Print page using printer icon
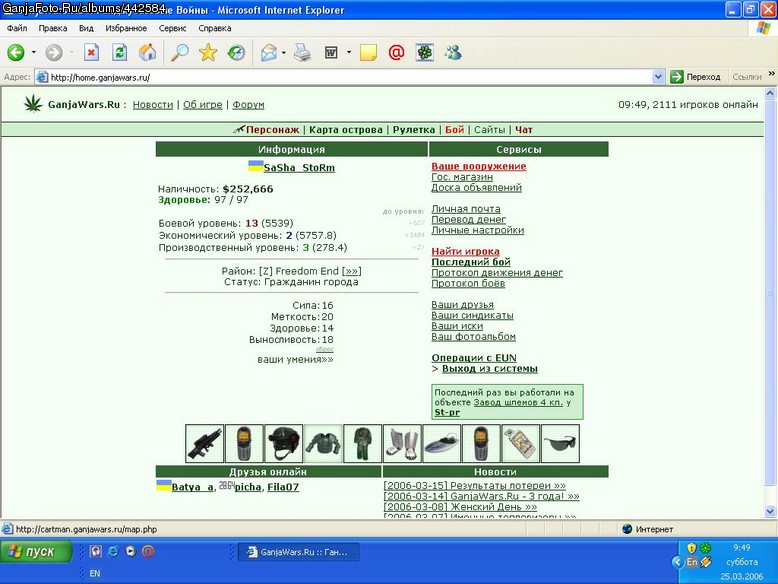 [x=302, y=53]
